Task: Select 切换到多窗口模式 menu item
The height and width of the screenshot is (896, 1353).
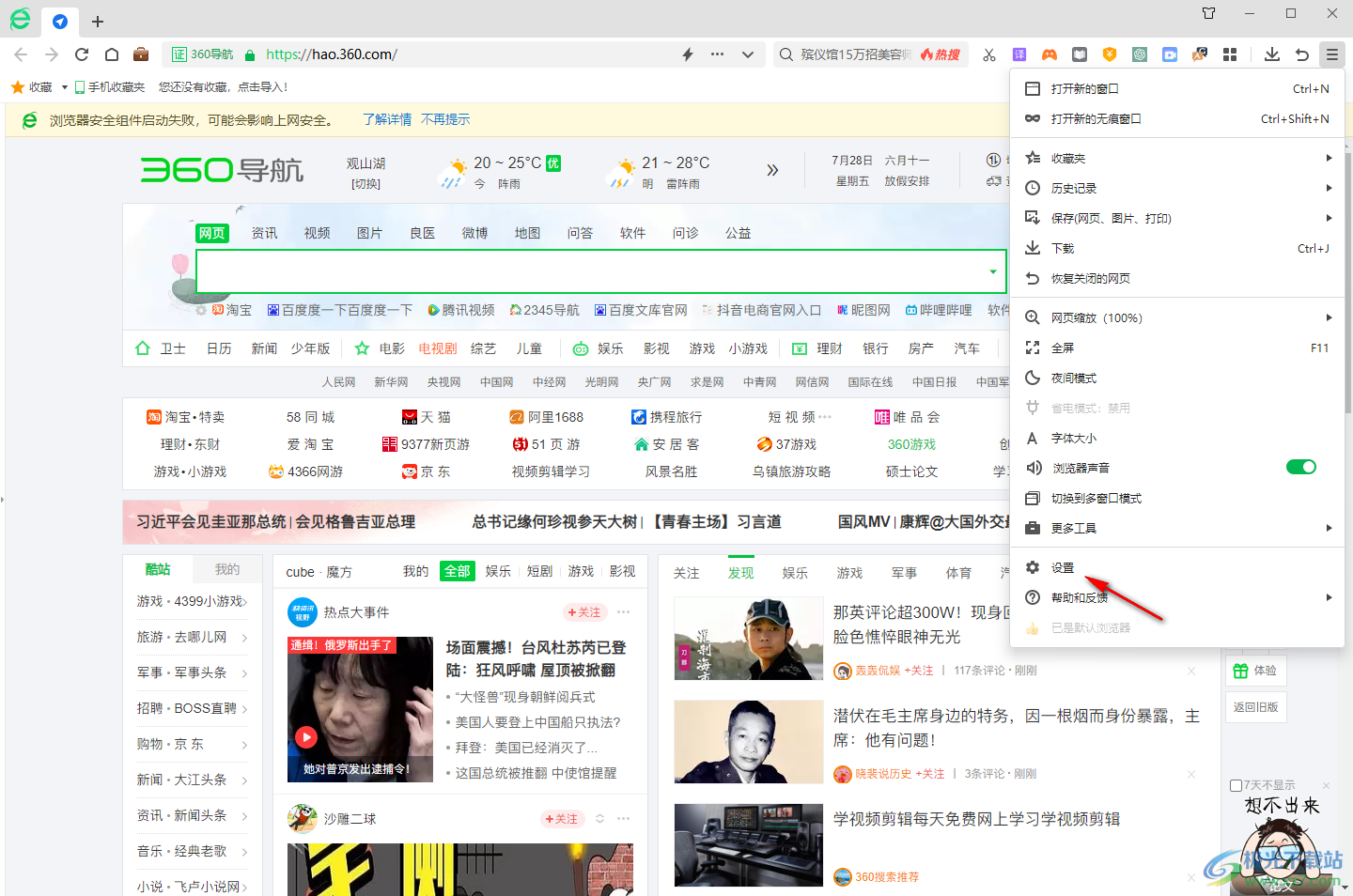Action: pos(1177,498)
